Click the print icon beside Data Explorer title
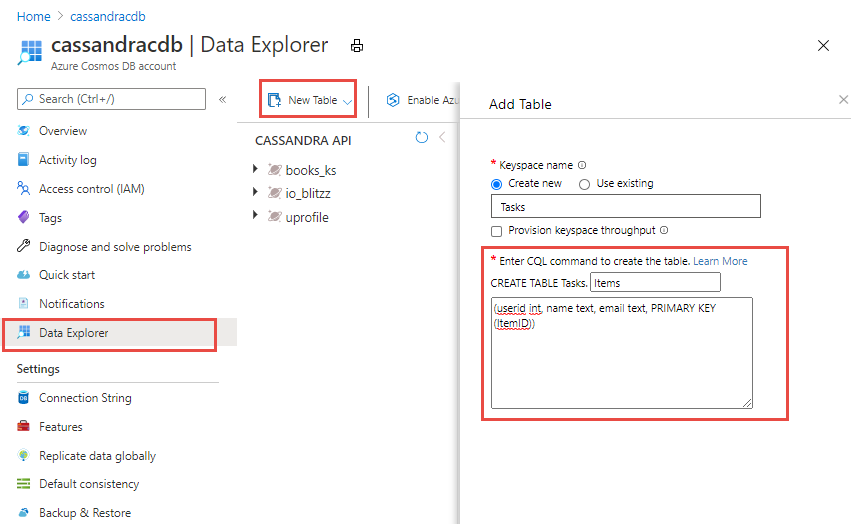Viewport: 851px width, 524px height. coord(357,46)
